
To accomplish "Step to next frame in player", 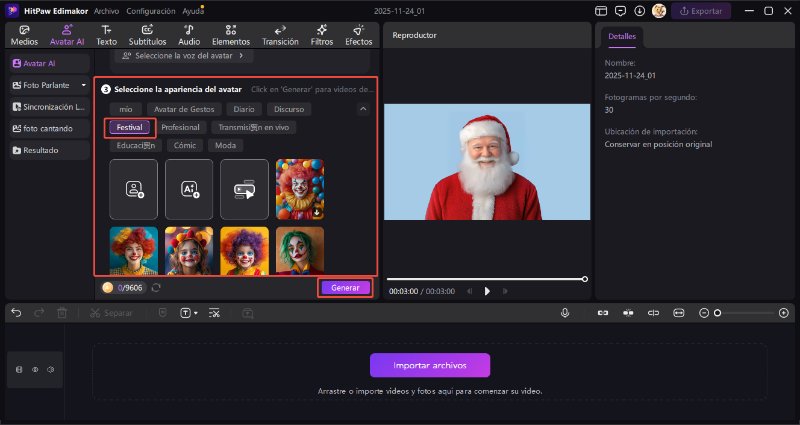I will [505, 291].
